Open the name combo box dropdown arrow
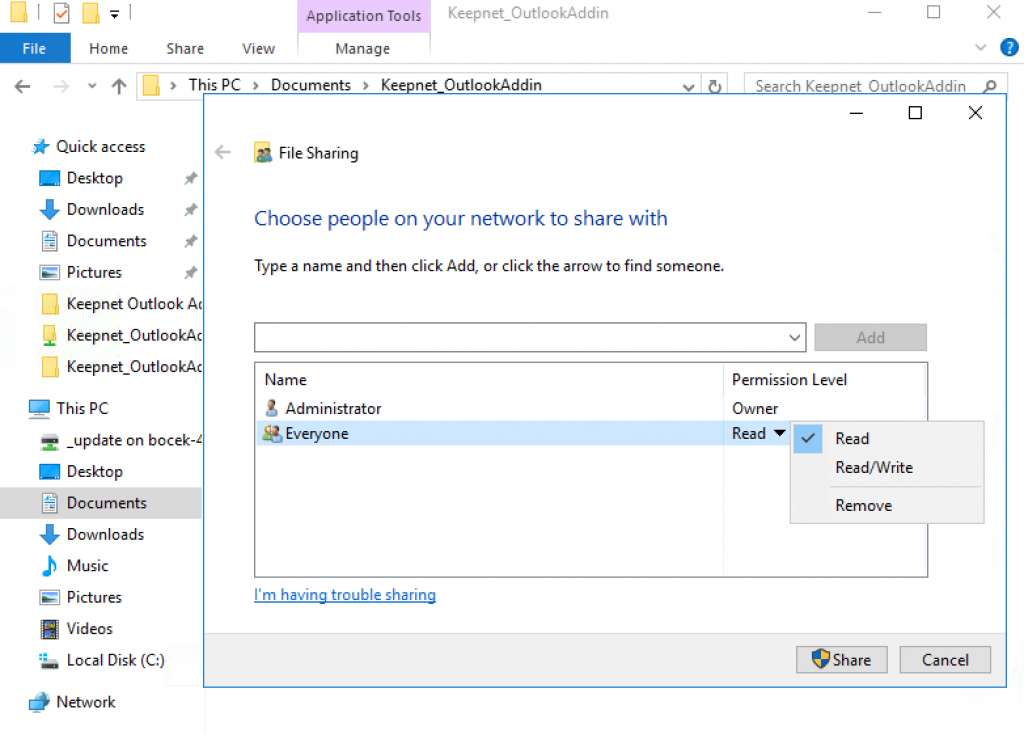Viewport: 1024px width, 735px height. (x=794, y=338)
